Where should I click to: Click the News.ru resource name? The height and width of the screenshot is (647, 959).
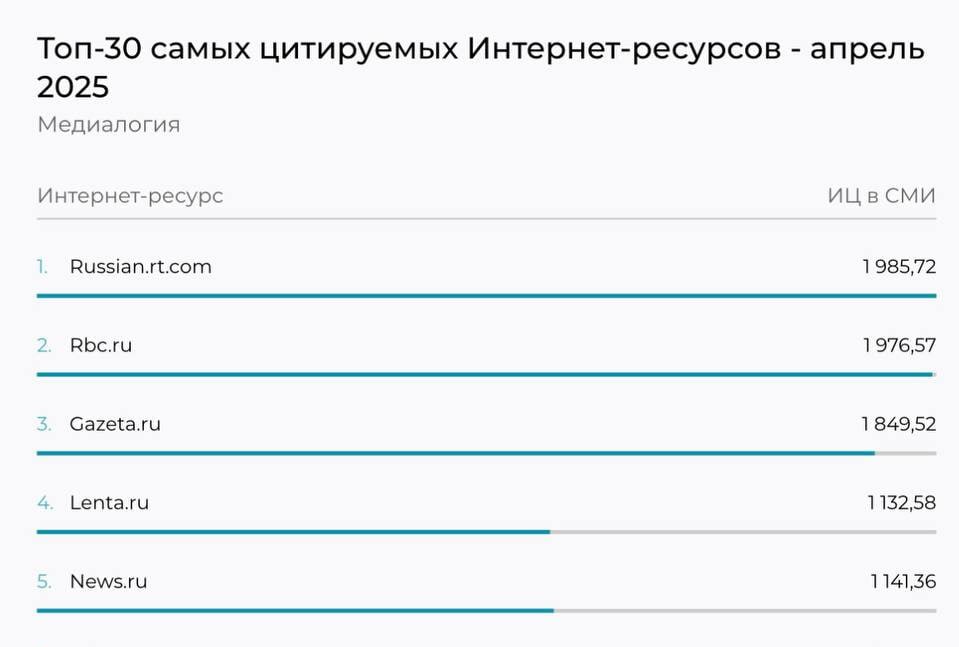point(108,581)
